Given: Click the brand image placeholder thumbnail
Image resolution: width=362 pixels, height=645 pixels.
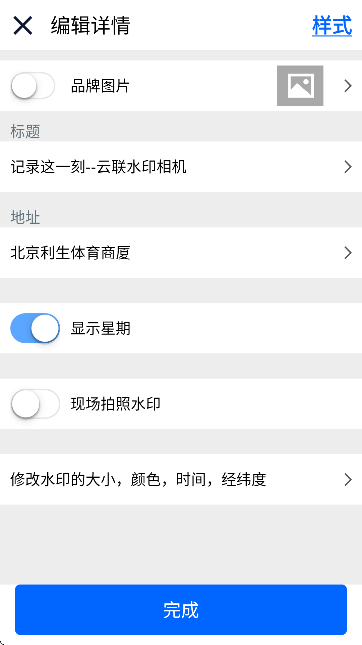Looking at the screenshot, I should [x=300, y=86].
